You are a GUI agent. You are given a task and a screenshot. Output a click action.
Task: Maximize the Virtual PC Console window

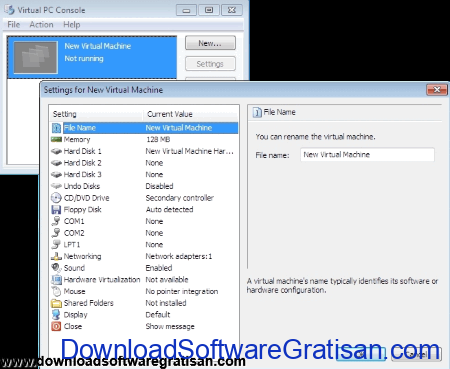click(209, 10)
